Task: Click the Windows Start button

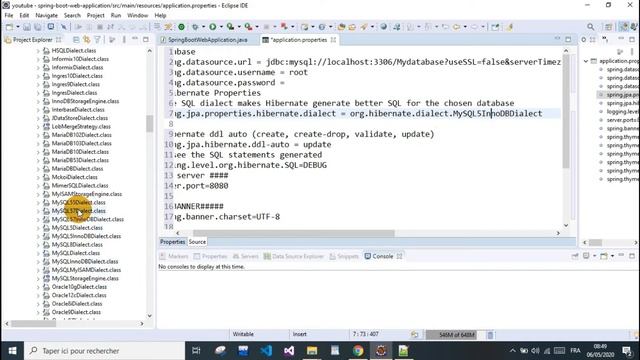Action: (12, 351)
